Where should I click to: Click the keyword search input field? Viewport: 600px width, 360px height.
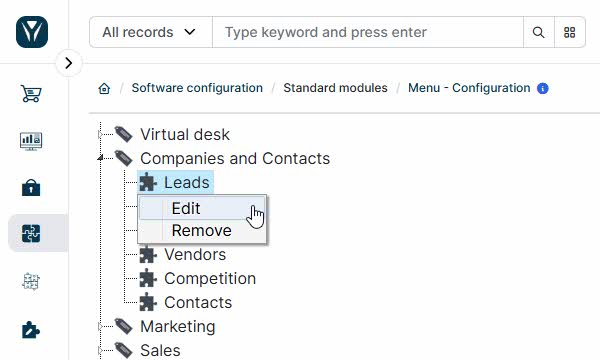coord(368,32)
